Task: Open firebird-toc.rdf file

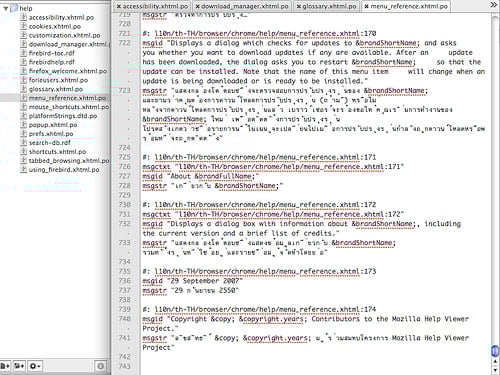Action: (x=52, y=53)
